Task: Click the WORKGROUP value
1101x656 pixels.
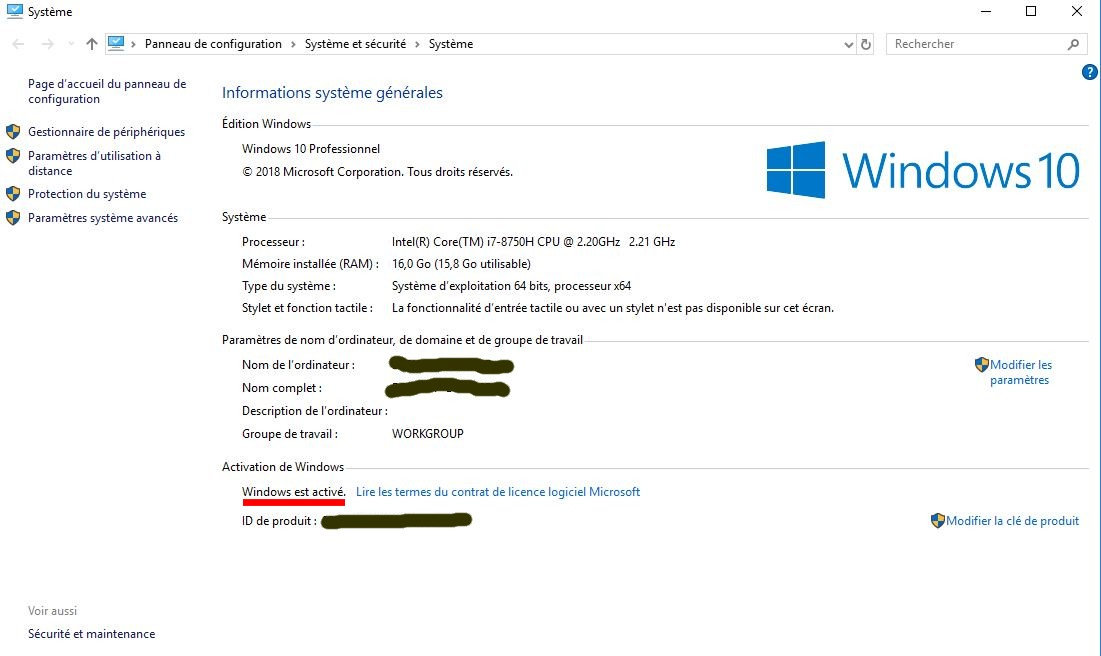Action: [x=428, y=434]
